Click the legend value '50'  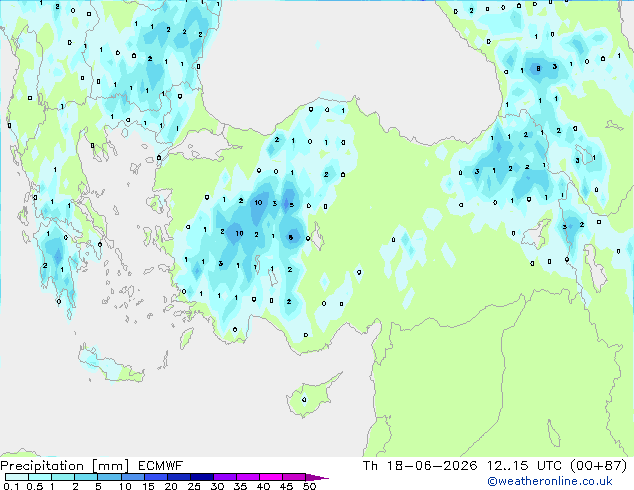tap(309, 486)
